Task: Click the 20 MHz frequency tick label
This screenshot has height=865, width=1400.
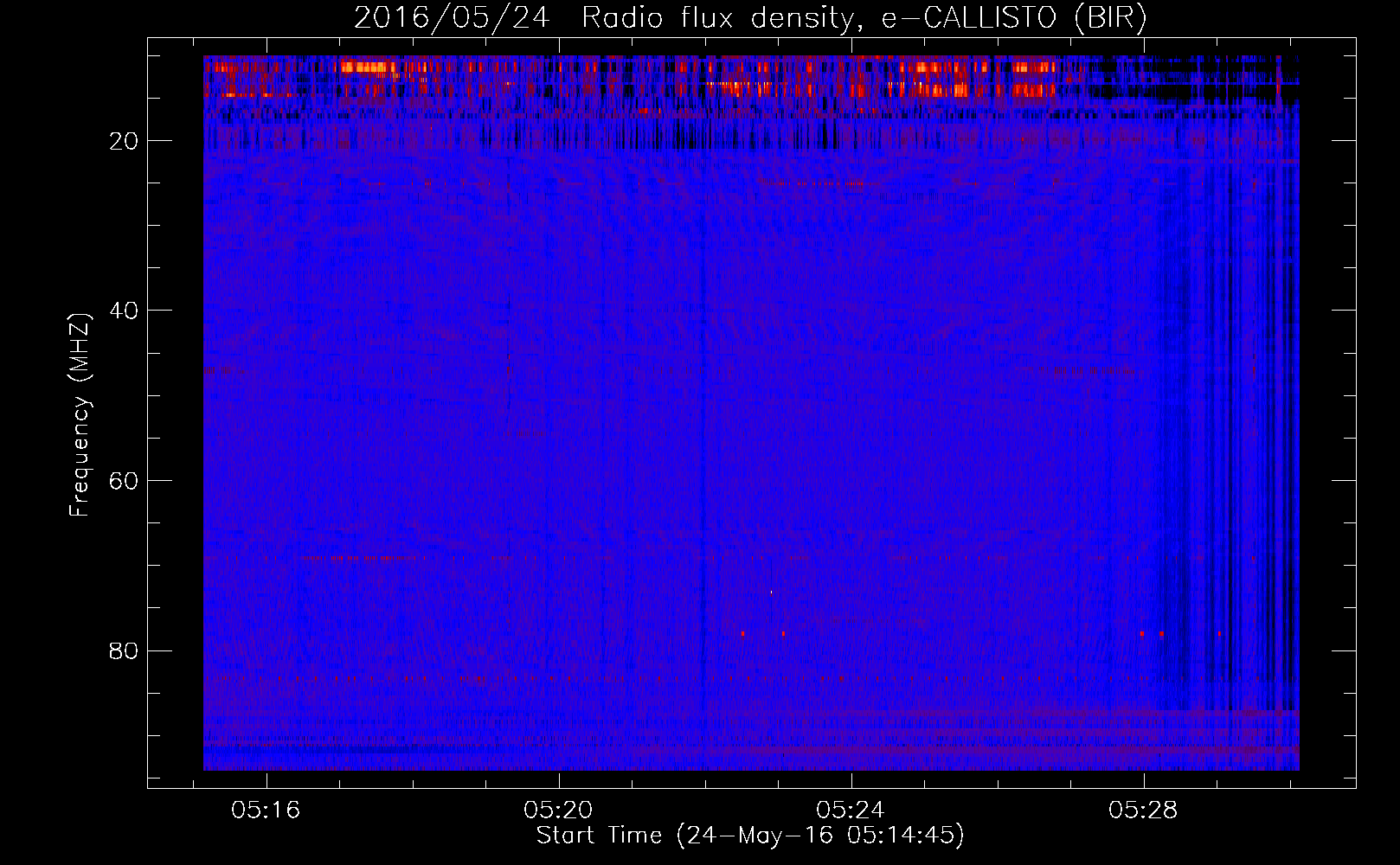Action: coord(125,141)
